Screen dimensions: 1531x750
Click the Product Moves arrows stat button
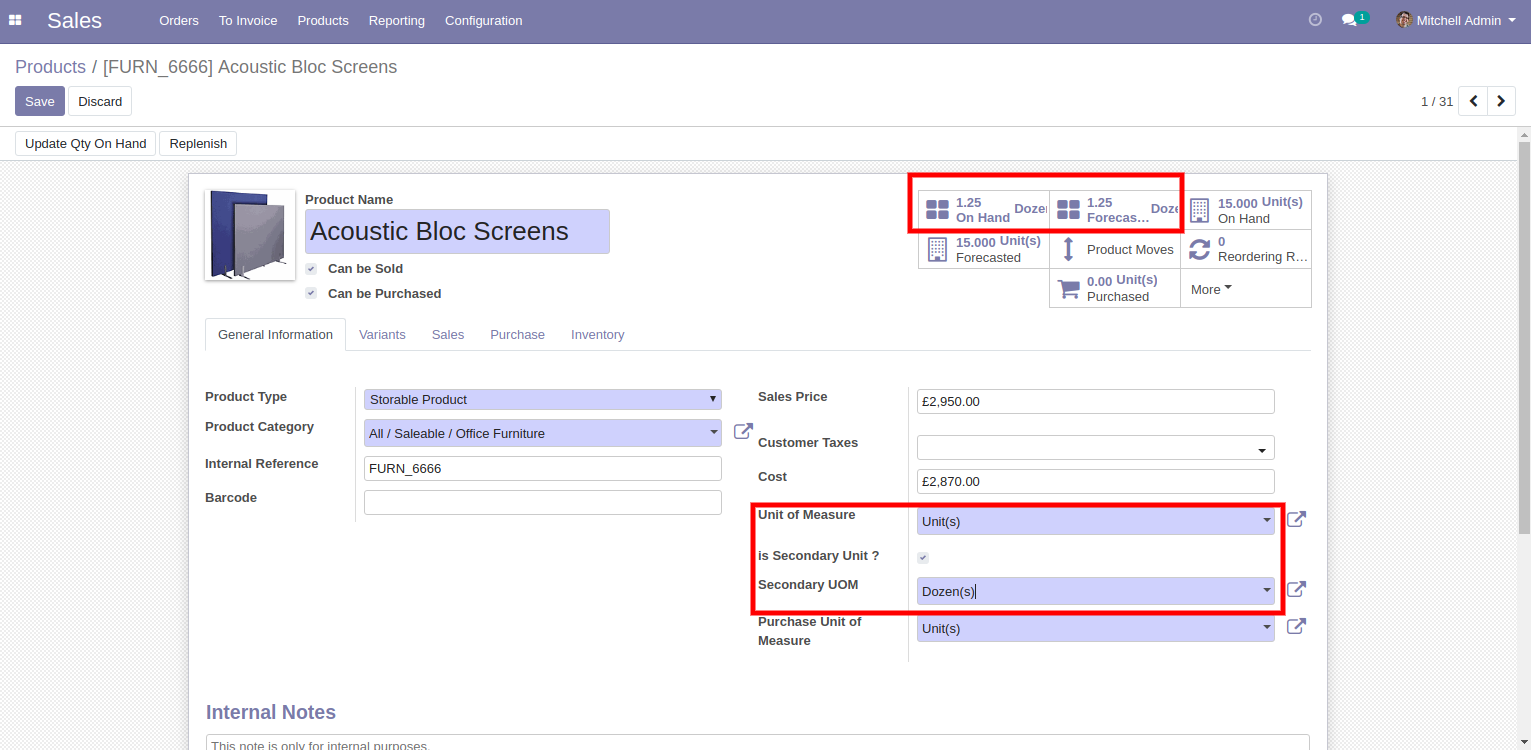click(x=1115, y=249)
